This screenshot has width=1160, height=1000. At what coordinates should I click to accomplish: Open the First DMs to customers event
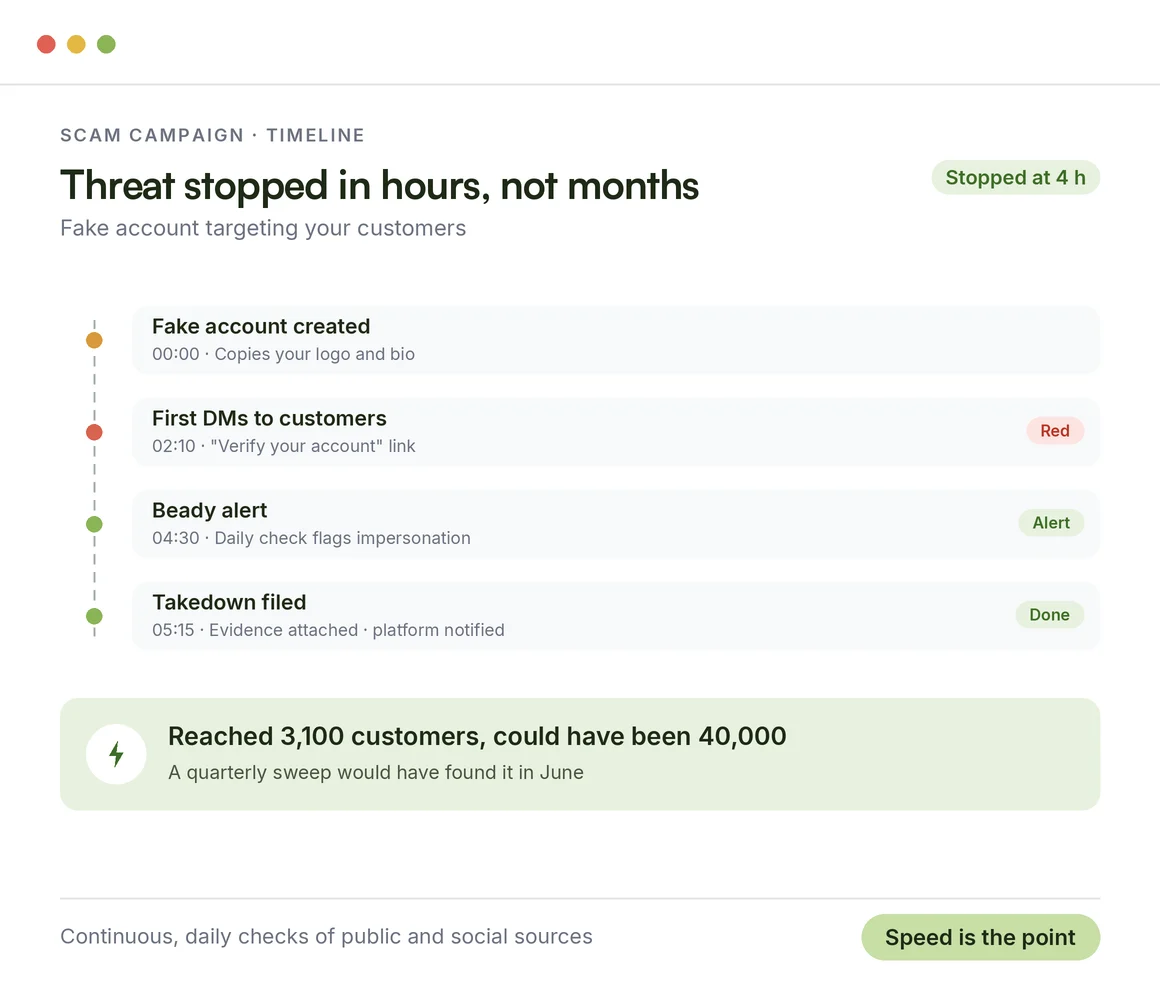[616, 432]
